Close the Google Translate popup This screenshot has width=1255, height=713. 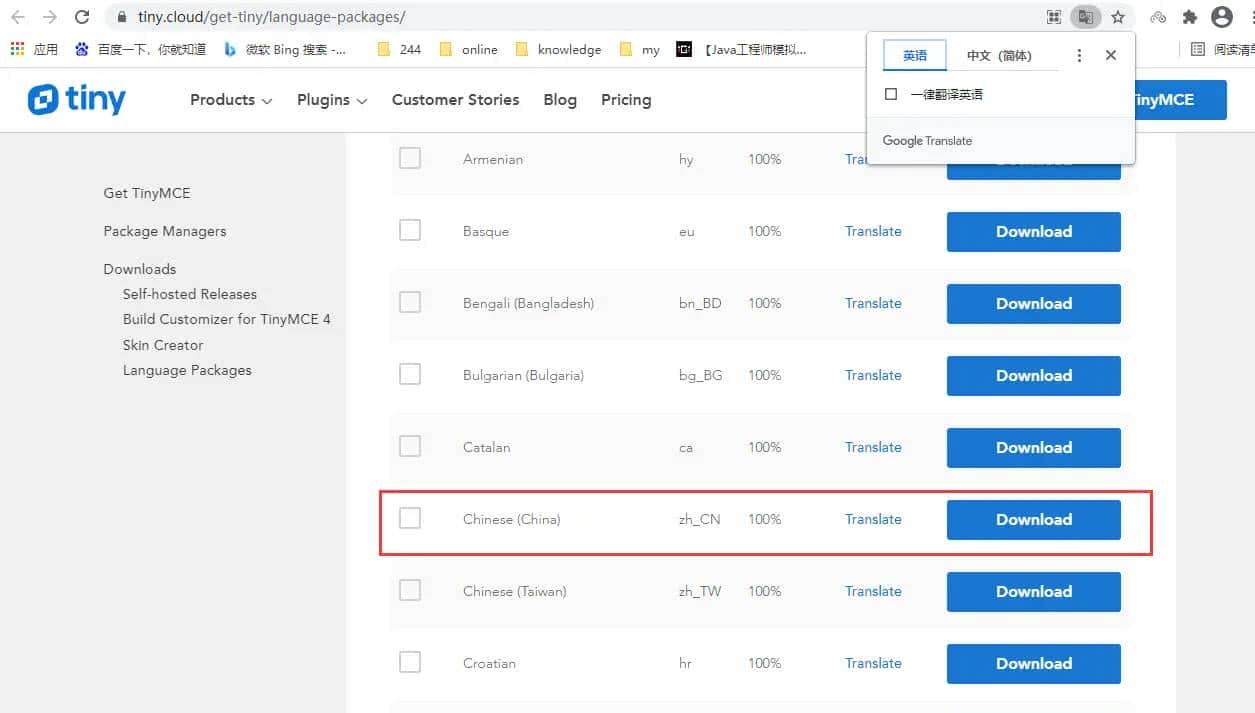pyautogui.click(x=1110, y=55)
